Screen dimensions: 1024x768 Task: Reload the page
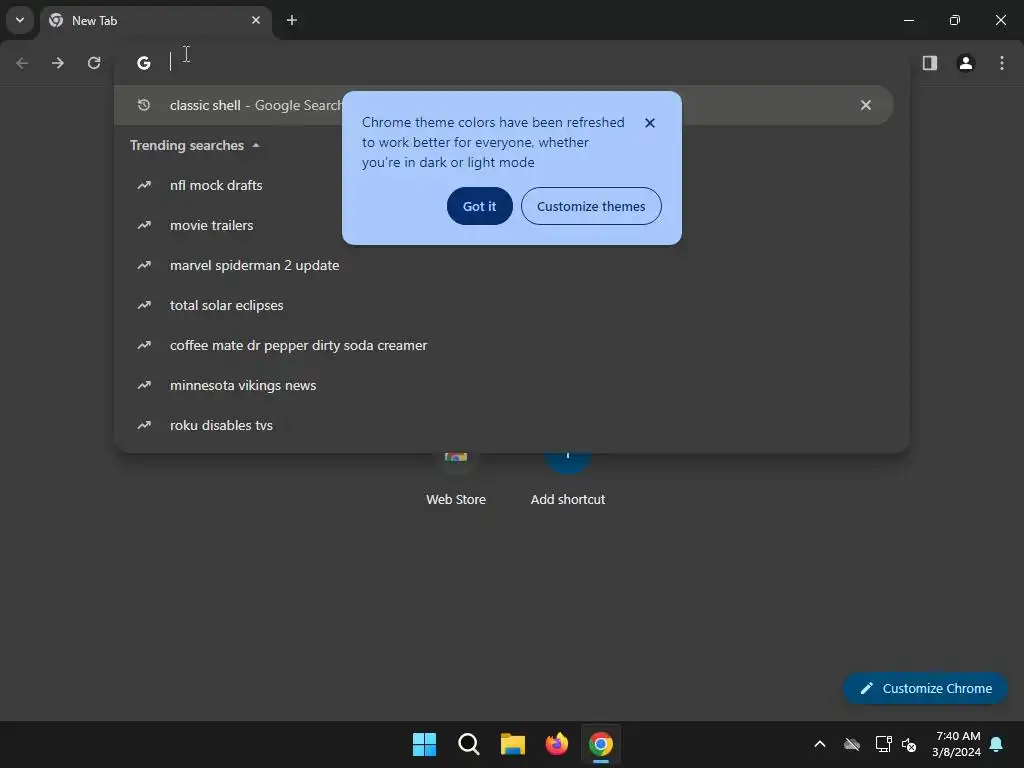point(94,63)
